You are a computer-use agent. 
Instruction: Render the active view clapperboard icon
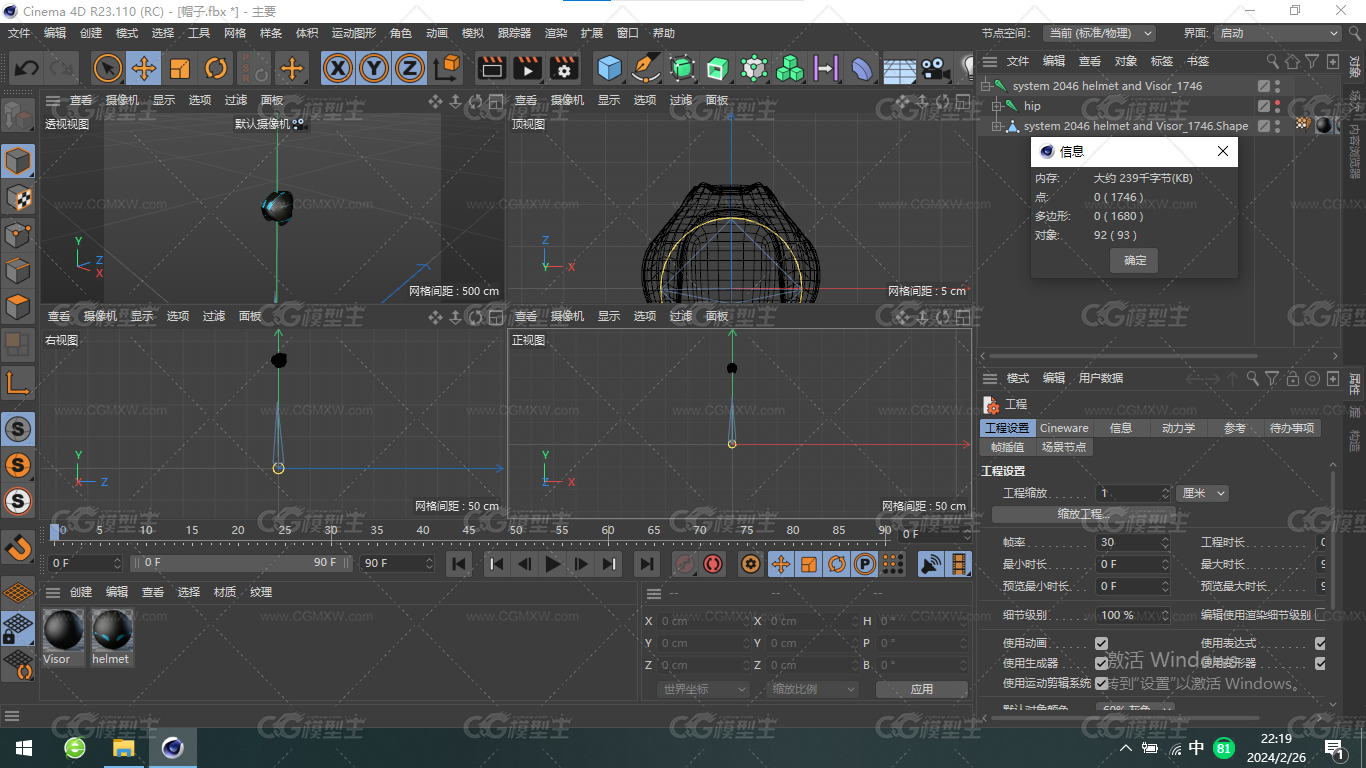(491, 69)
